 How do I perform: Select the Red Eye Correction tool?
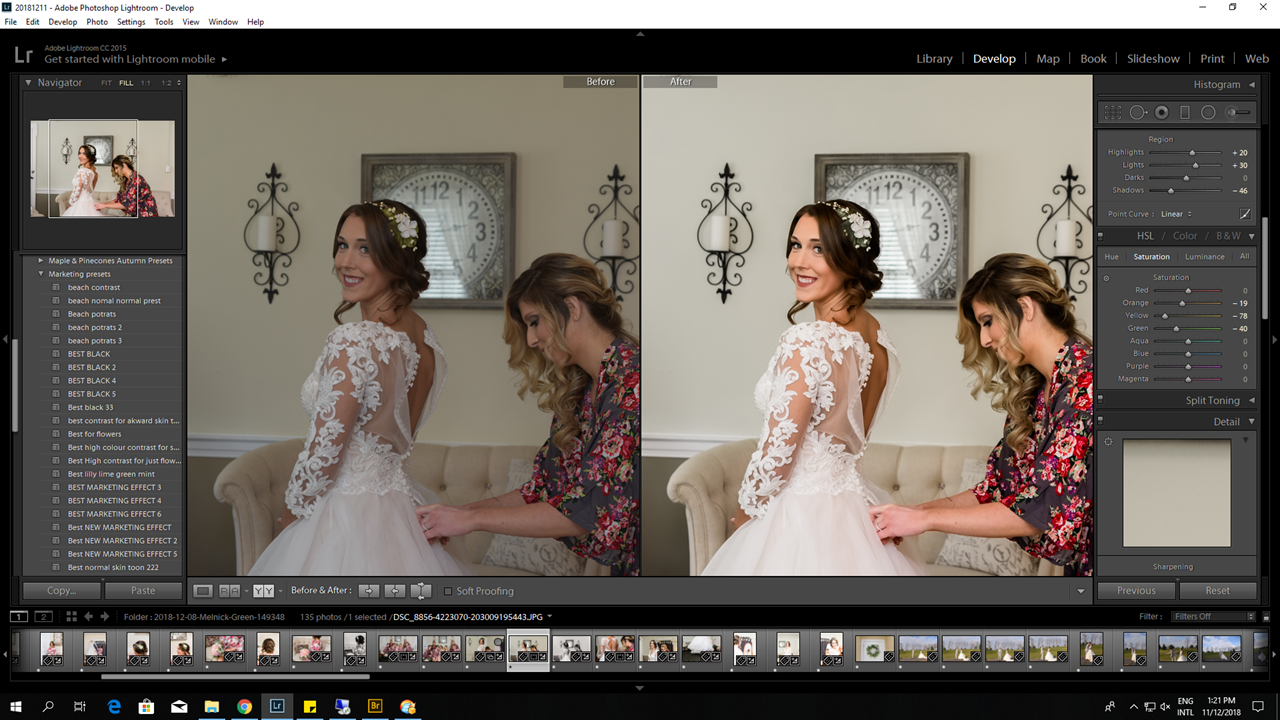1162,113
